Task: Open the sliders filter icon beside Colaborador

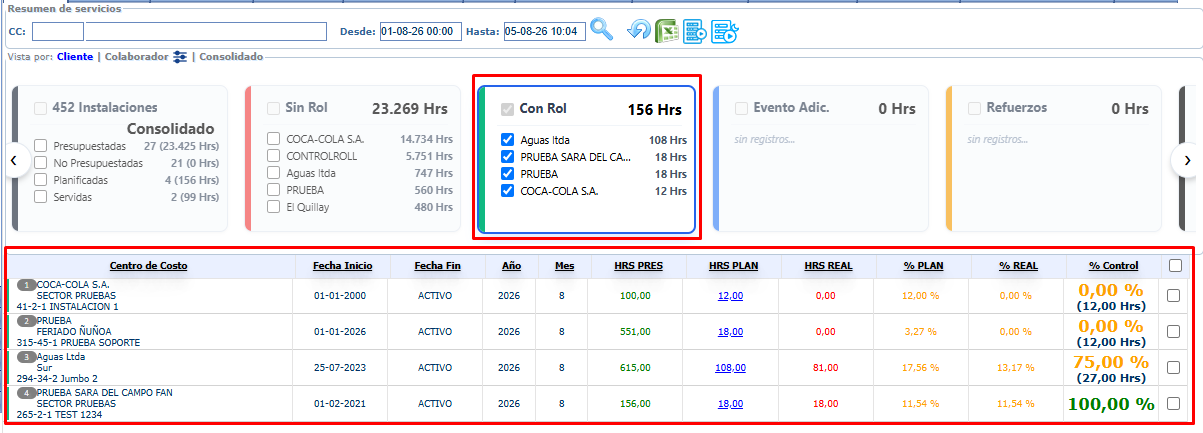Action: pos(180,57)
